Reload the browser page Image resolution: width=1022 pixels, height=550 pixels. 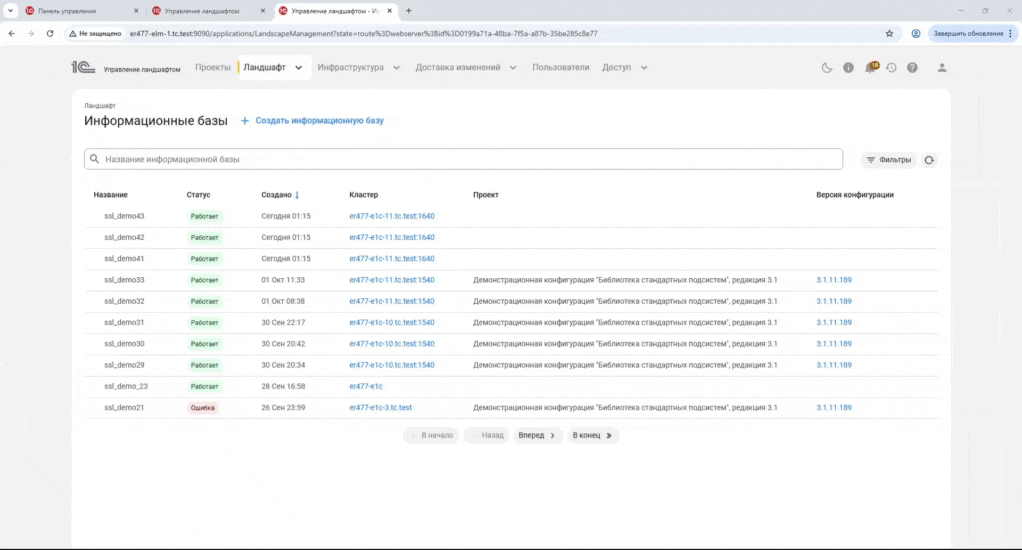50,33
